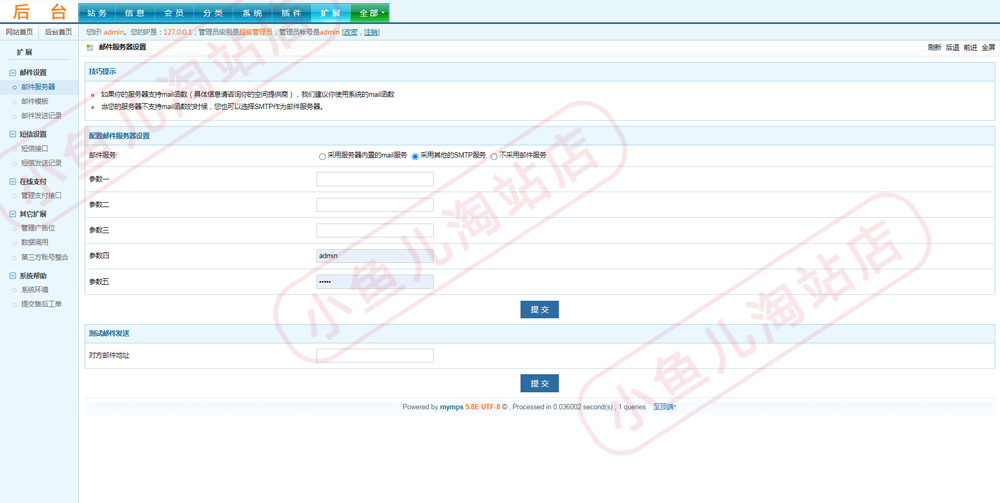This screenshot has width=1000, height=503.
Task: Focus the 参数四 field containing admin
Action: [375, 256]
